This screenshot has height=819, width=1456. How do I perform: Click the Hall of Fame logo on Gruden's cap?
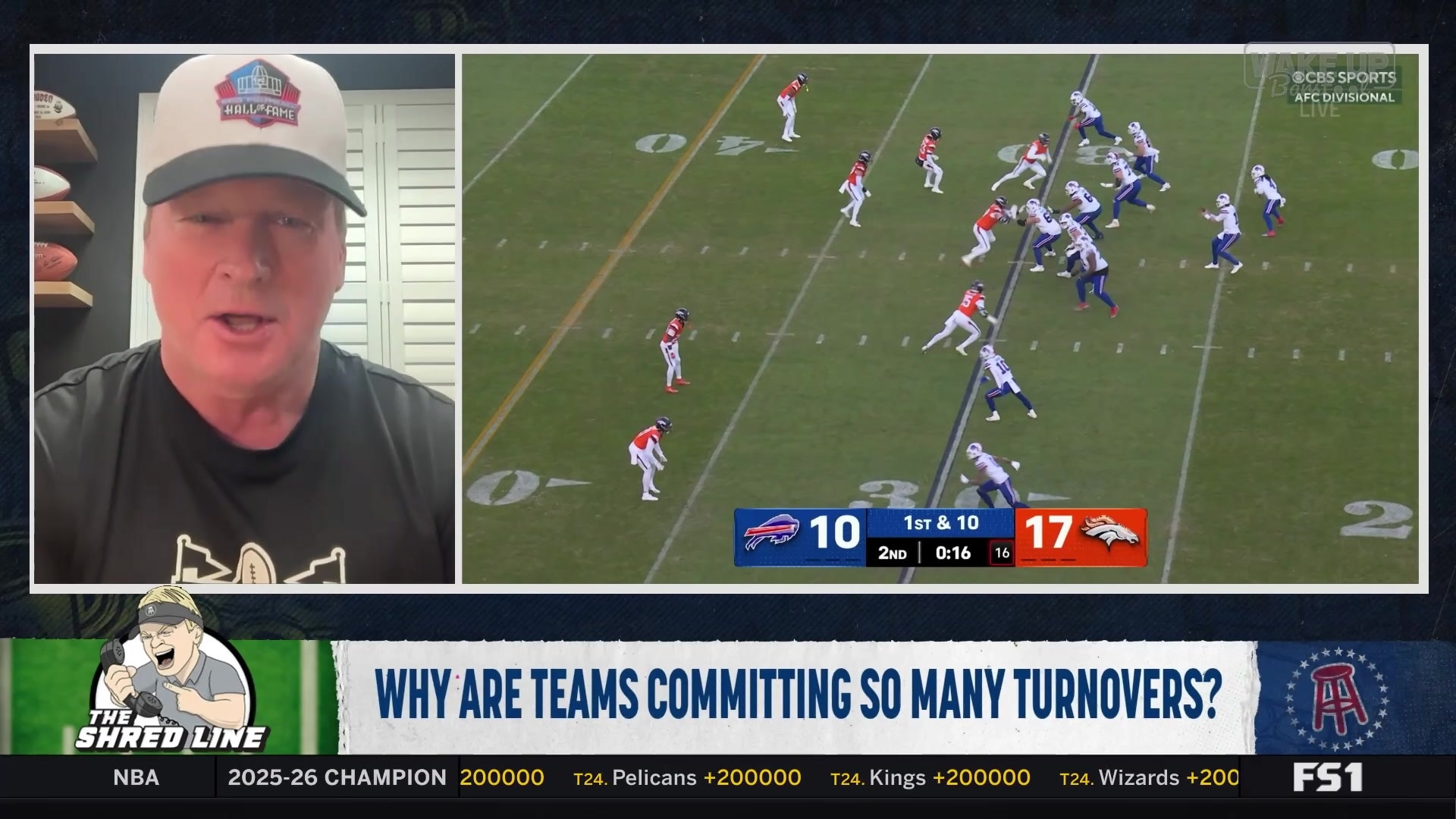(x=258, y=91)
